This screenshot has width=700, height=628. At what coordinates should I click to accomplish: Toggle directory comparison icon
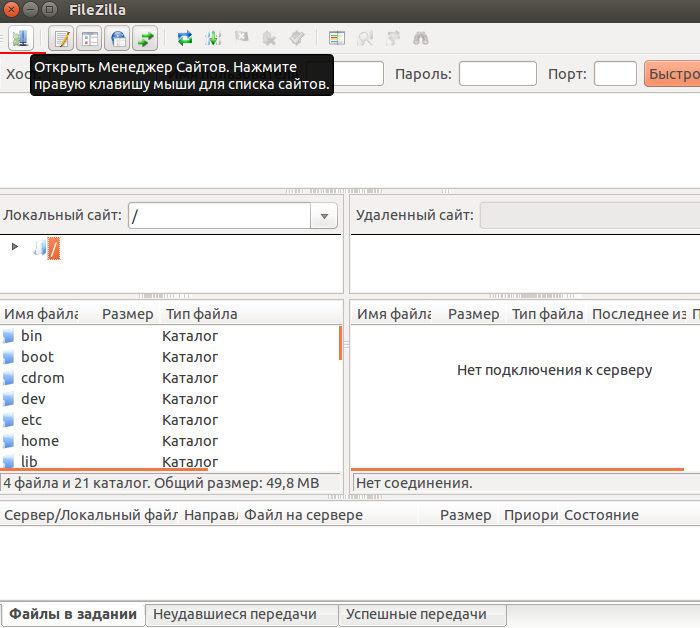(x=365, y=38)
